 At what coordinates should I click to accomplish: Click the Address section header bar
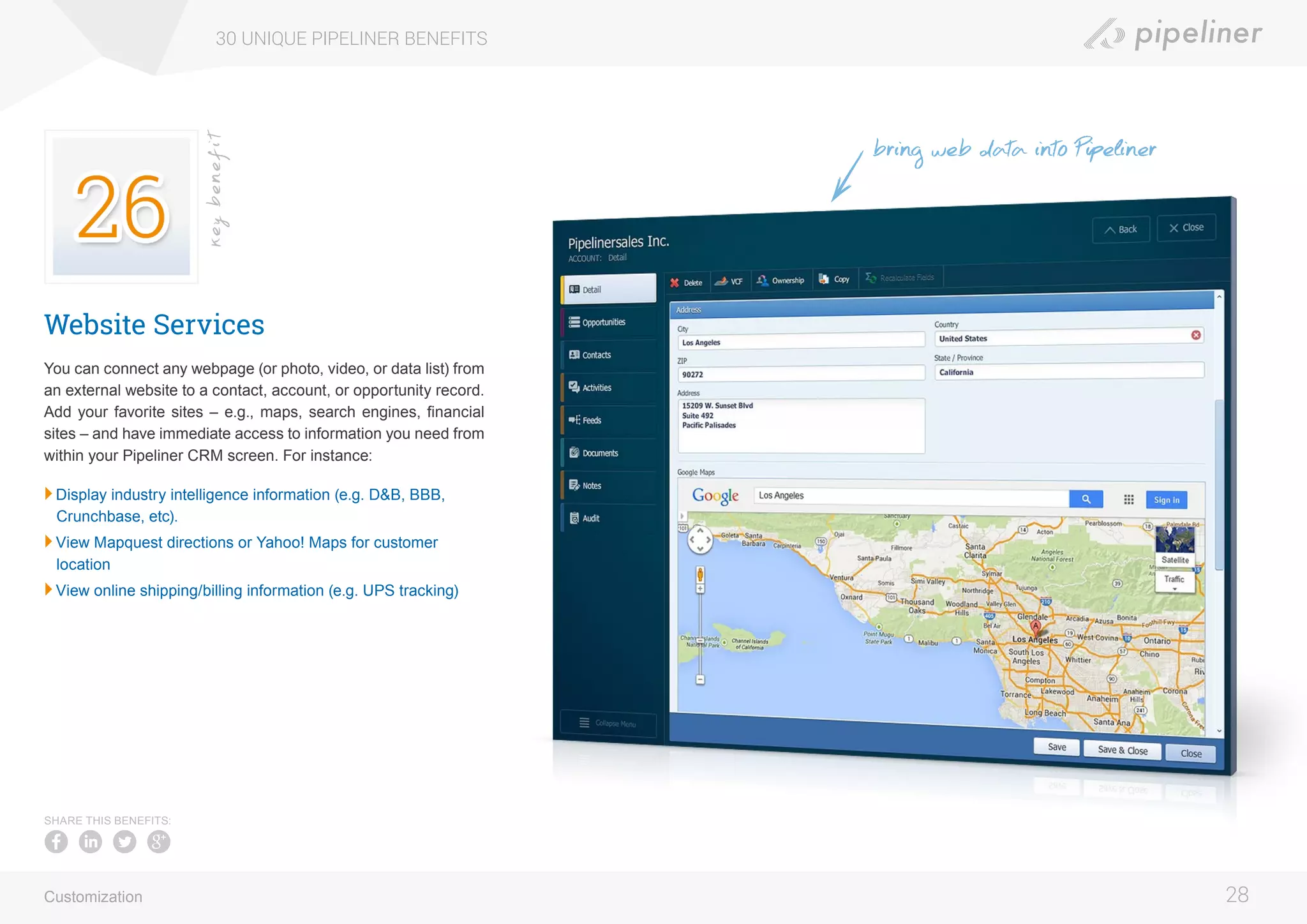tap(941, 304)
